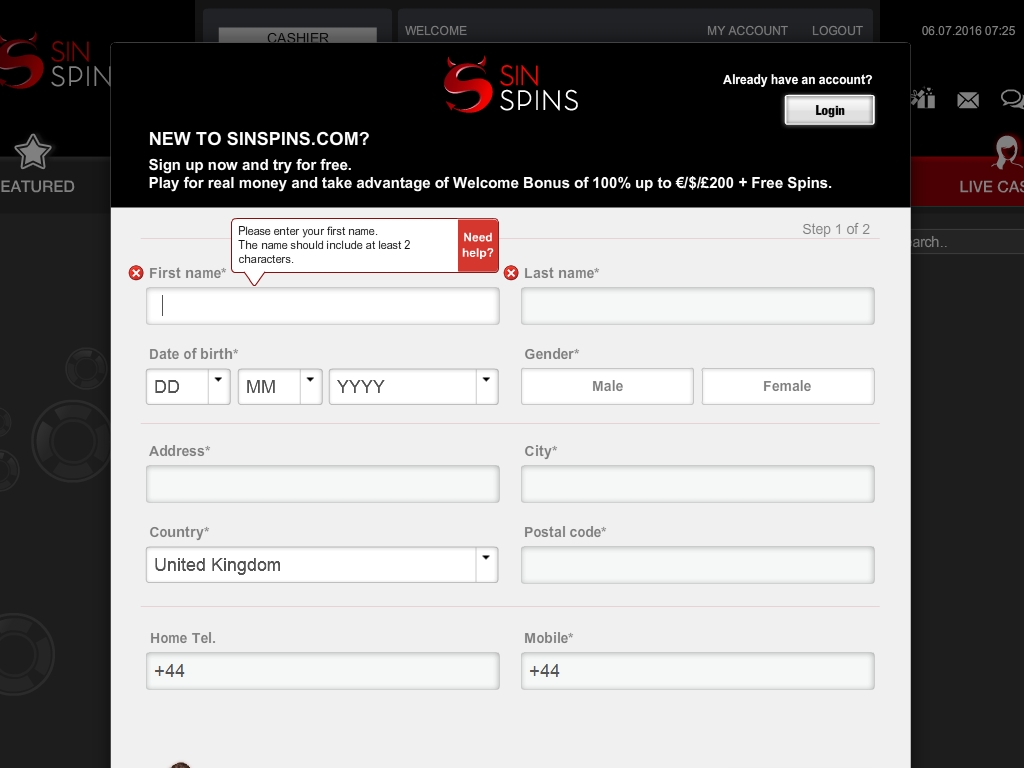This screenshot has width=1024, height=768.
Task: Click the Featured star icon
Action: [33, 152]
